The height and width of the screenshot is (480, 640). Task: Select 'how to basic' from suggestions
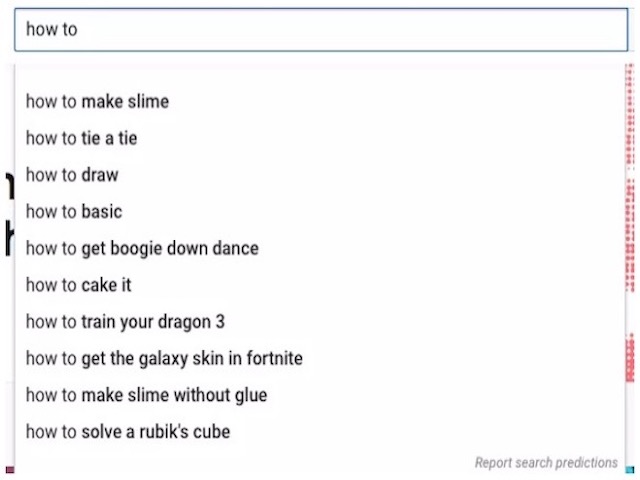(74, 211)
